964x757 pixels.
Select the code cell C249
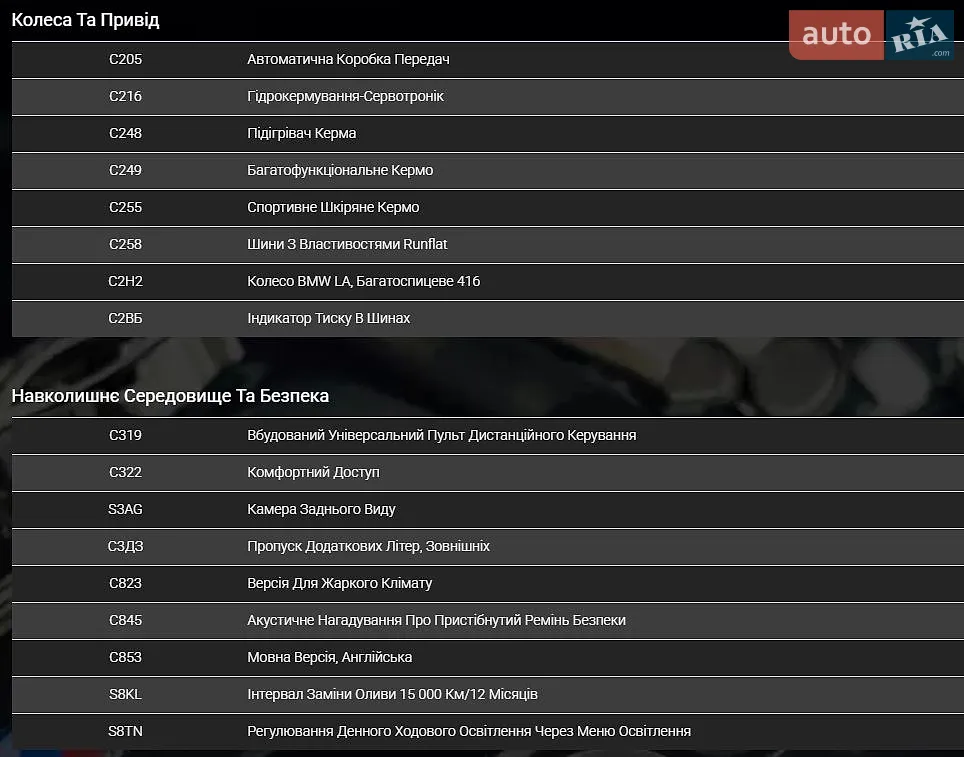(125, 170)
